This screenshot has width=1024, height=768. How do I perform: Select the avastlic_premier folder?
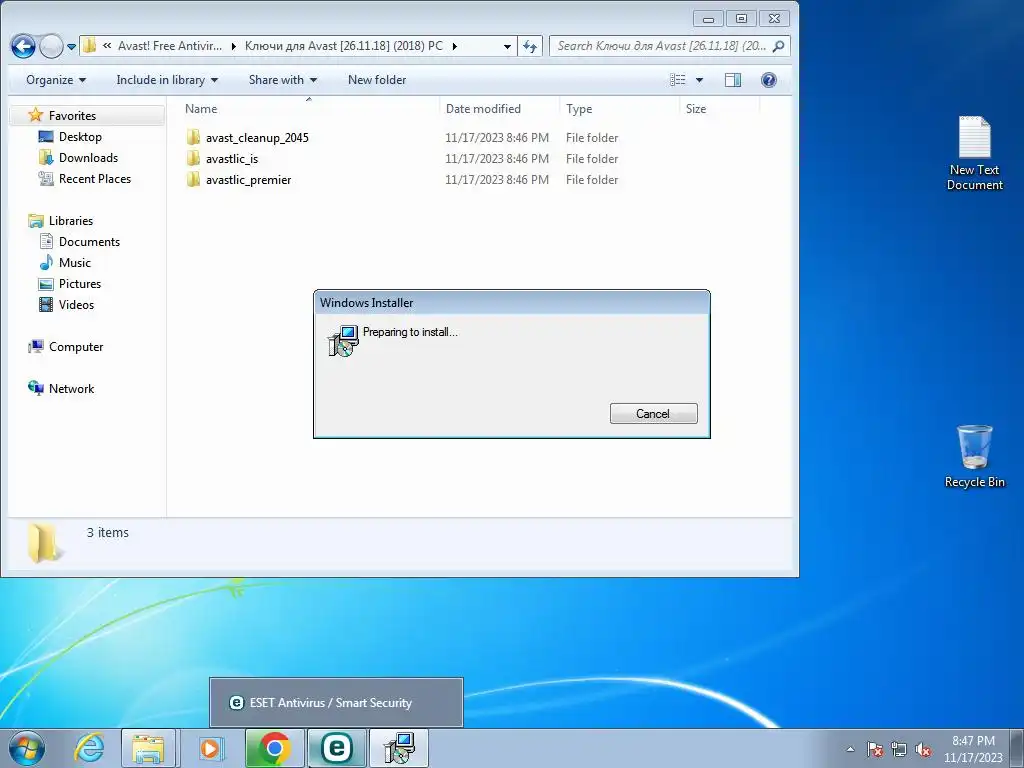pyautogui.click(x=248, y=180)
